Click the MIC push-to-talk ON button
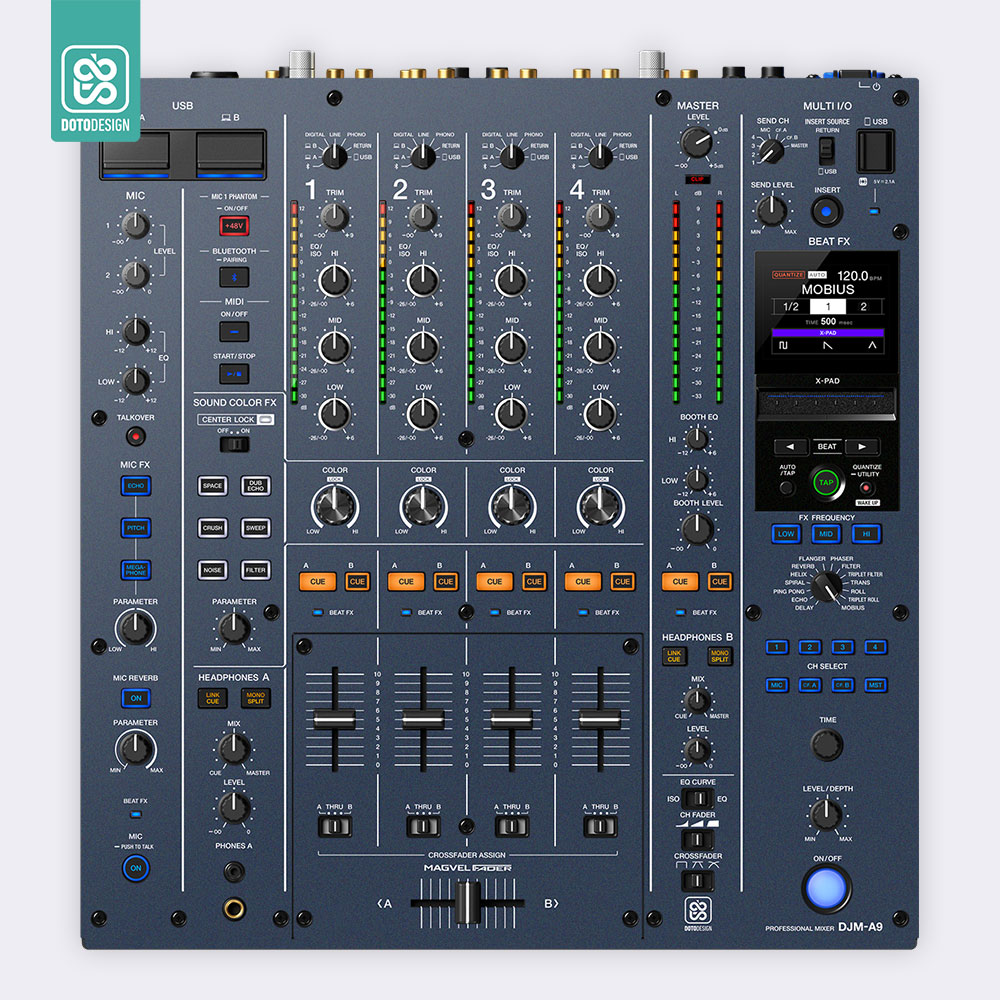This screenshot has height=1000, width=1000. click(136, 868)
